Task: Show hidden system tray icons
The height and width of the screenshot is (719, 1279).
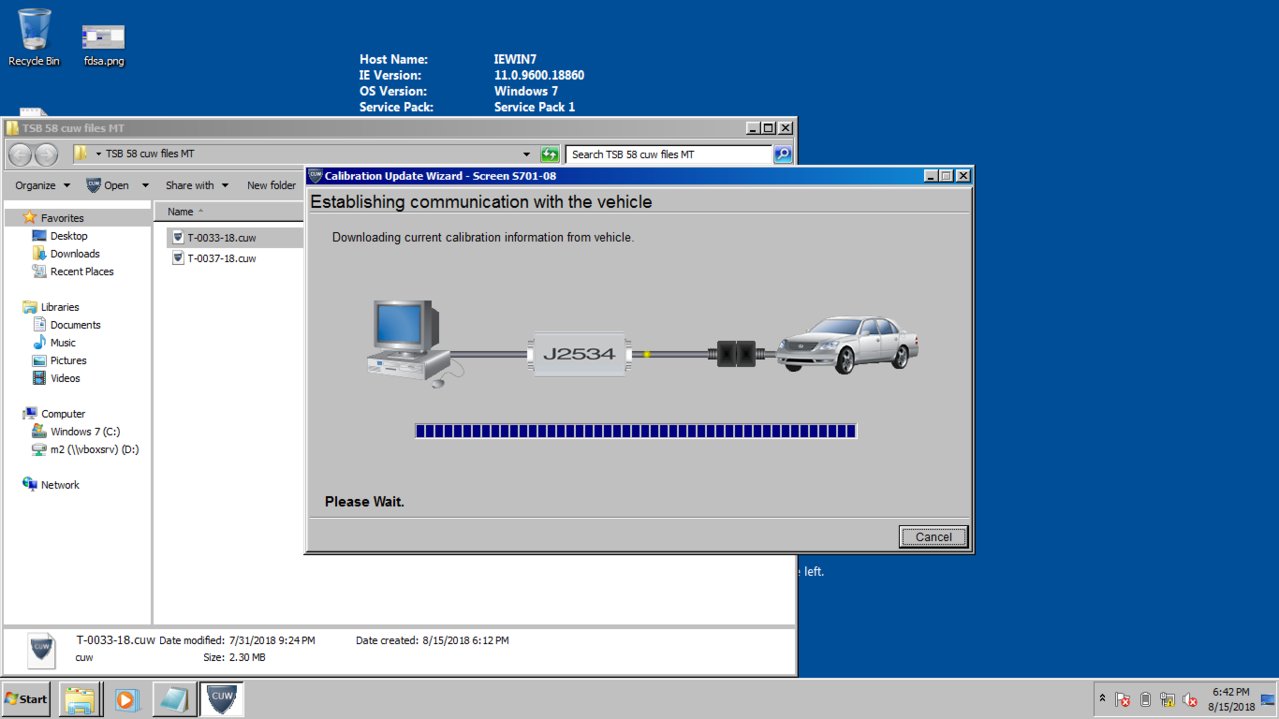Action: coord(1103,699)
